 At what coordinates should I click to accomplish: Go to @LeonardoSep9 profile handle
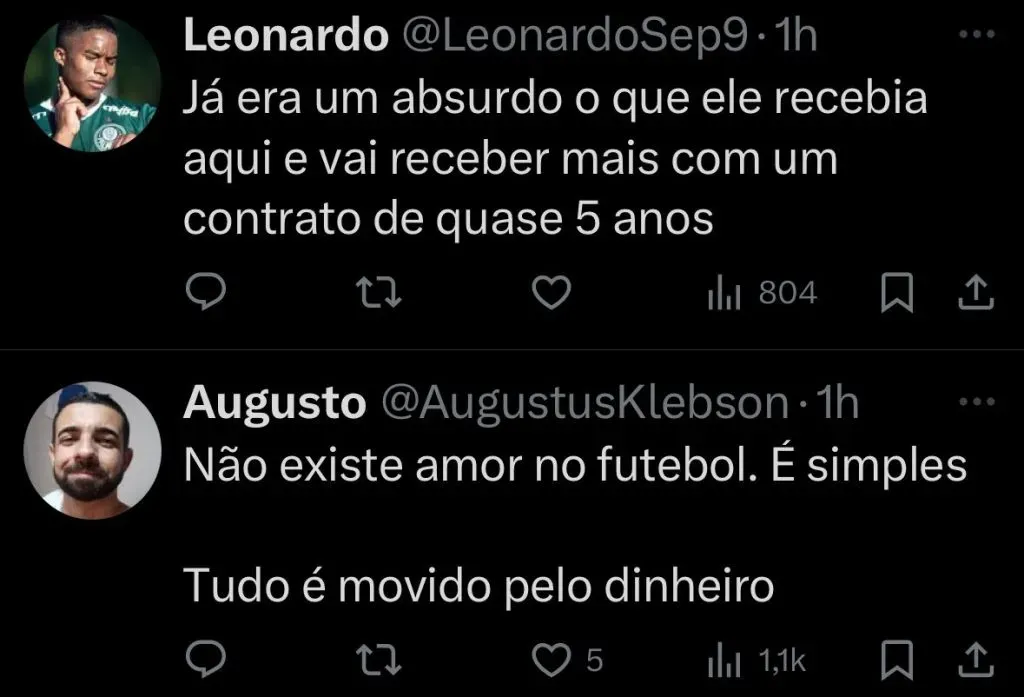(x=573, y=37)
